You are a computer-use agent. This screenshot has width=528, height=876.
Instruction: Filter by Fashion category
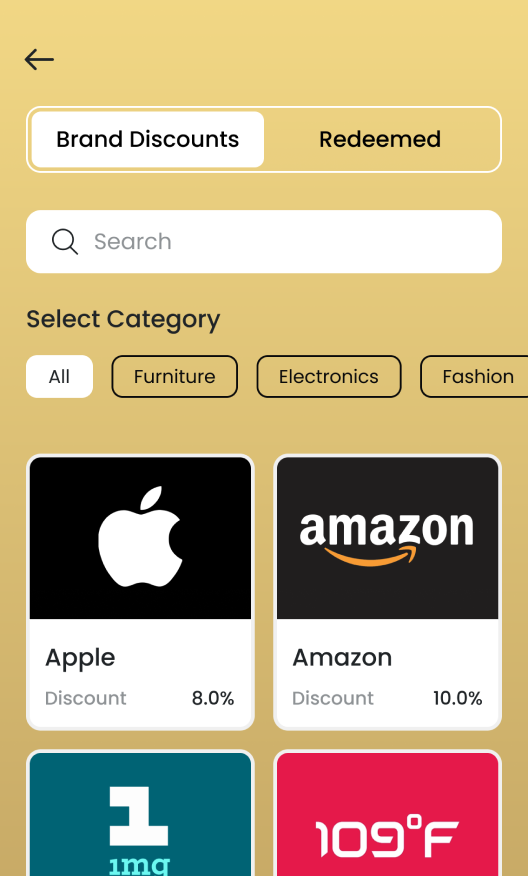point(475,377)
